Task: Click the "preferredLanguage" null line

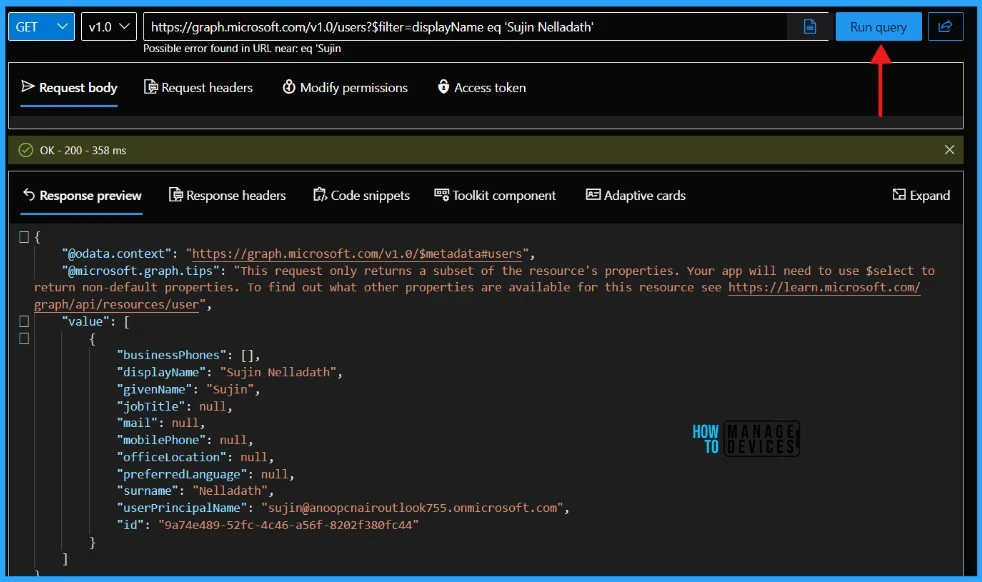Action: point(205,474)
